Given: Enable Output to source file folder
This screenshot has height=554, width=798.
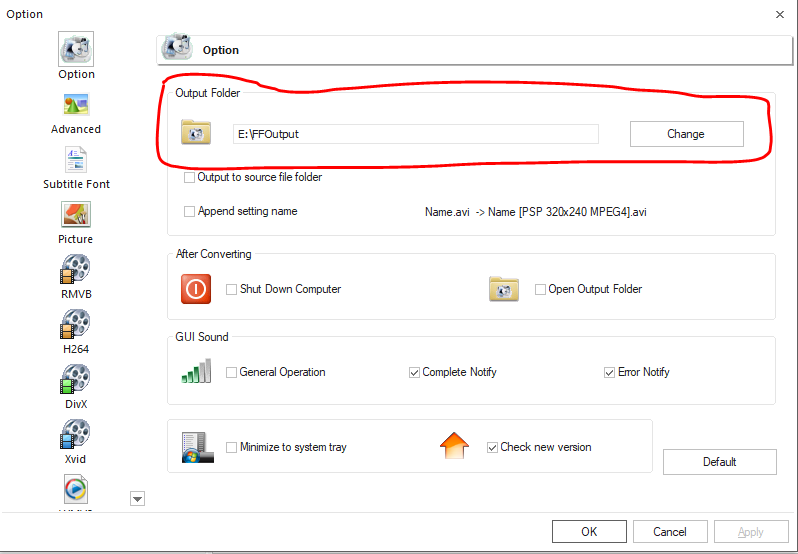Looking at the screenshot, I should [190, 178].
